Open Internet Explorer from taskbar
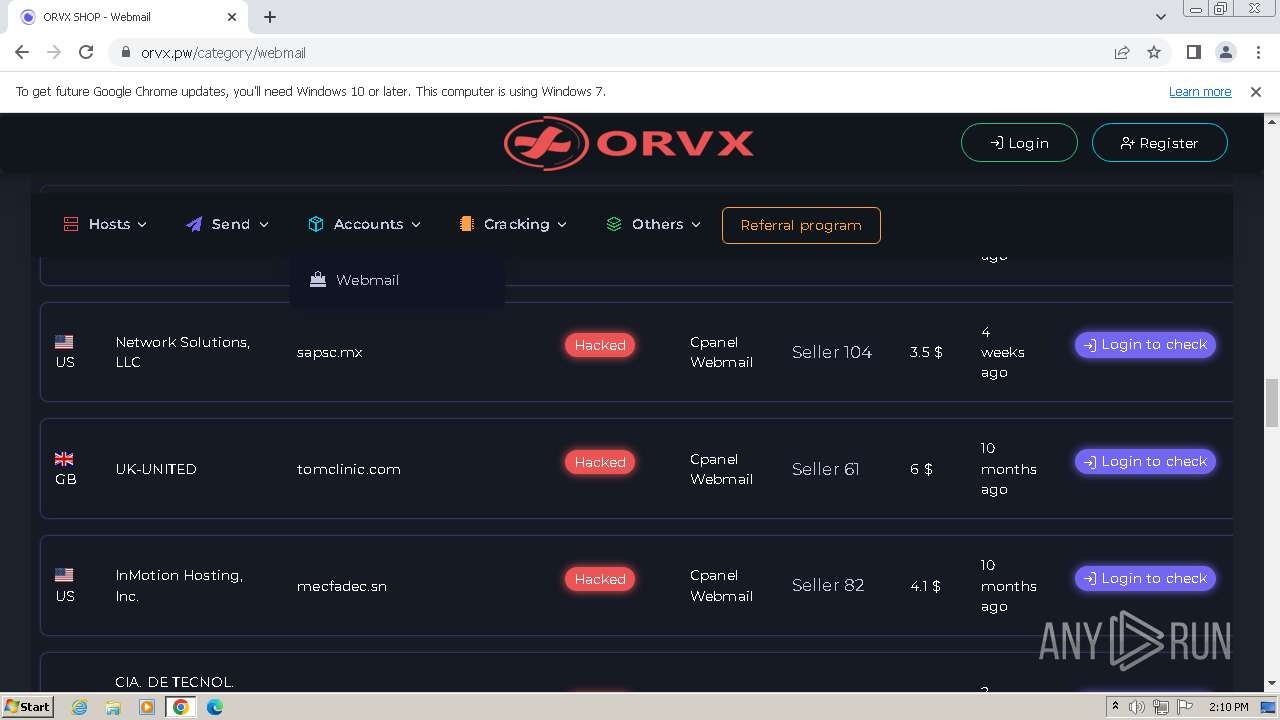This screenshot has height=720, width=1280. point(80,707)
